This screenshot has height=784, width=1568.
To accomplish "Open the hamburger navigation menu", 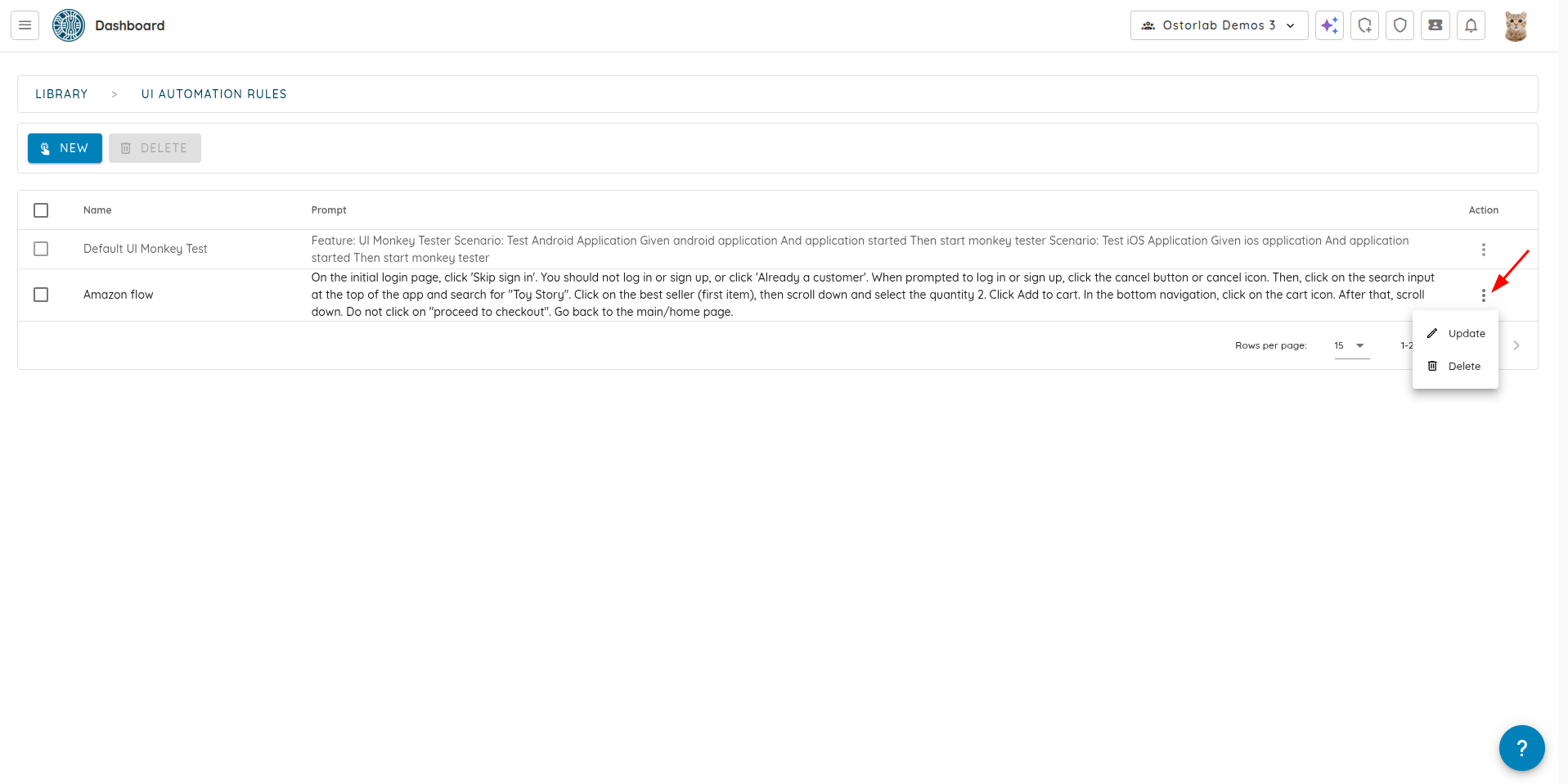I will pos(25,25).
